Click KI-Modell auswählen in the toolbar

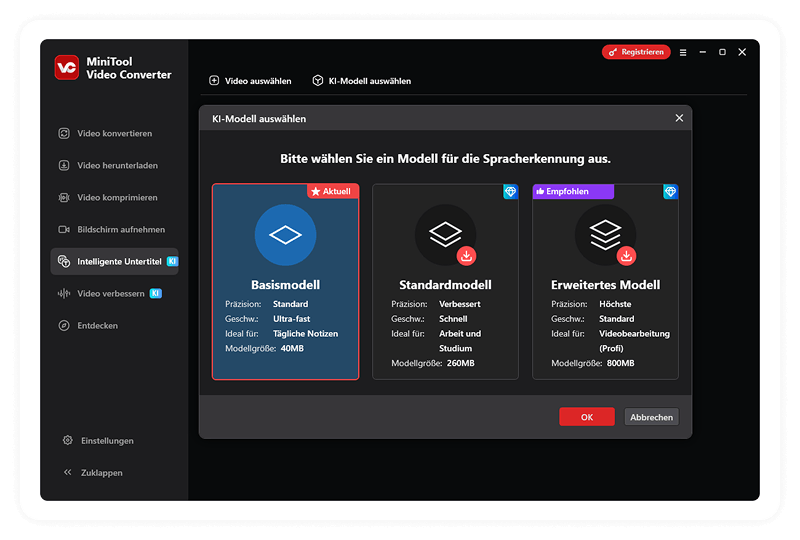click(362, 81)
